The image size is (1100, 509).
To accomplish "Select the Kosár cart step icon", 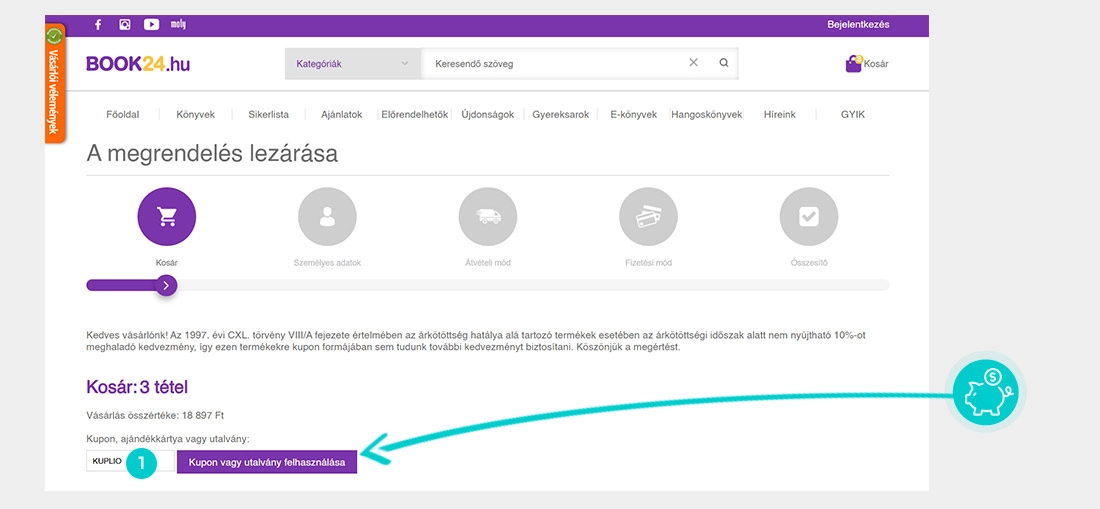I will click(166, 217).
